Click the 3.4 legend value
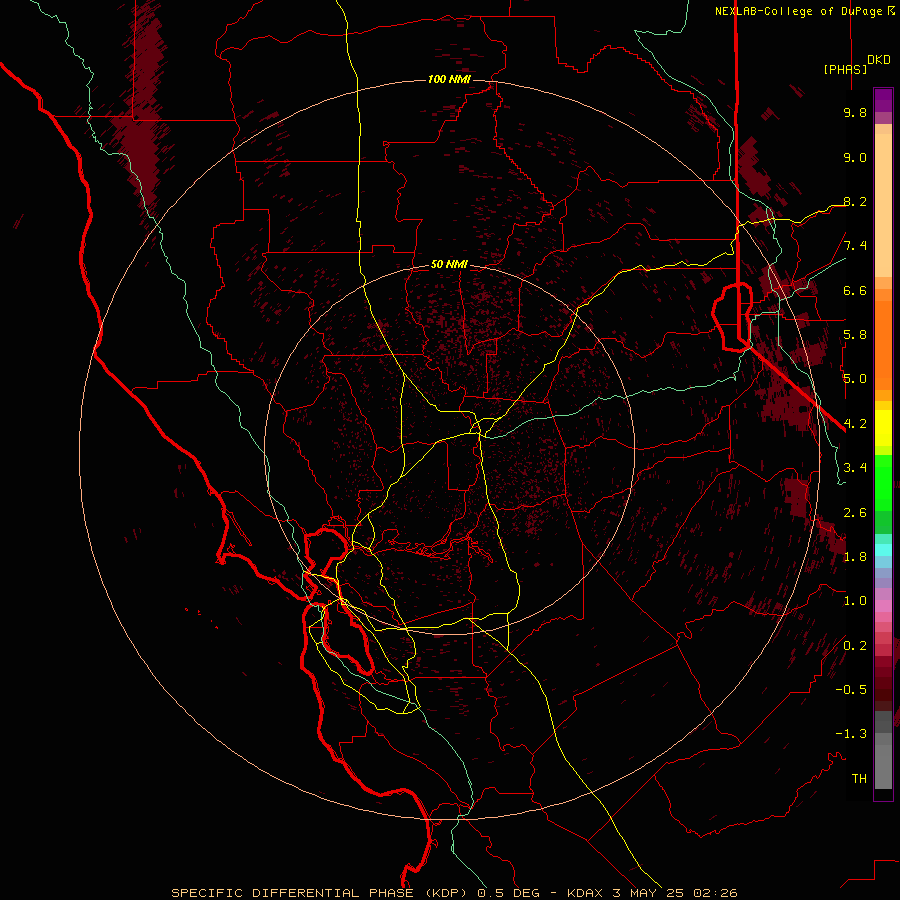This screenshot has height=900, width=900. [x=855, y=468]
